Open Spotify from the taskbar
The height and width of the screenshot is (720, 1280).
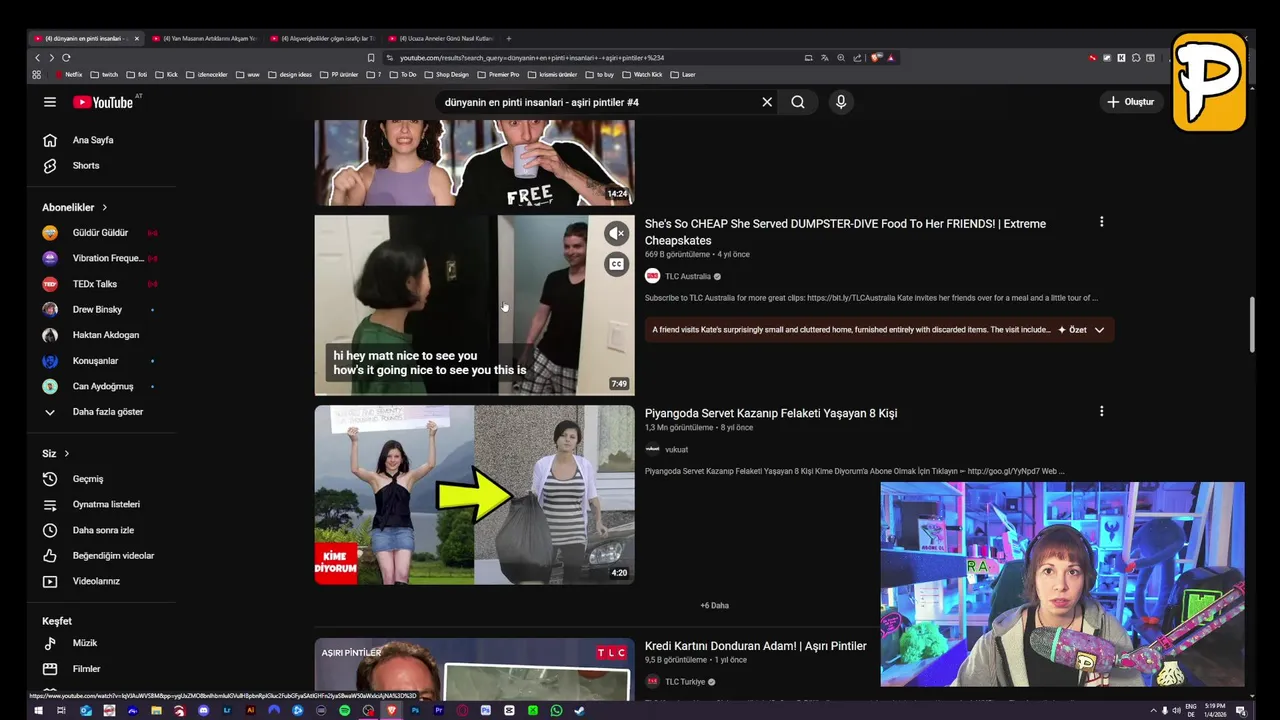pyautogui.click(x=345, y=711)
